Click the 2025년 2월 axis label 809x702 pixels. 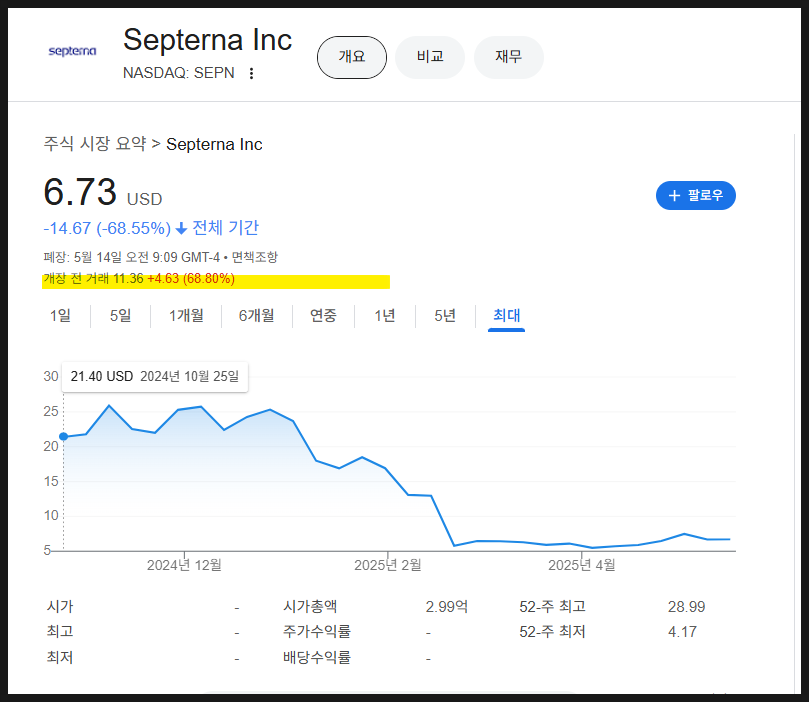coord(387,565)
